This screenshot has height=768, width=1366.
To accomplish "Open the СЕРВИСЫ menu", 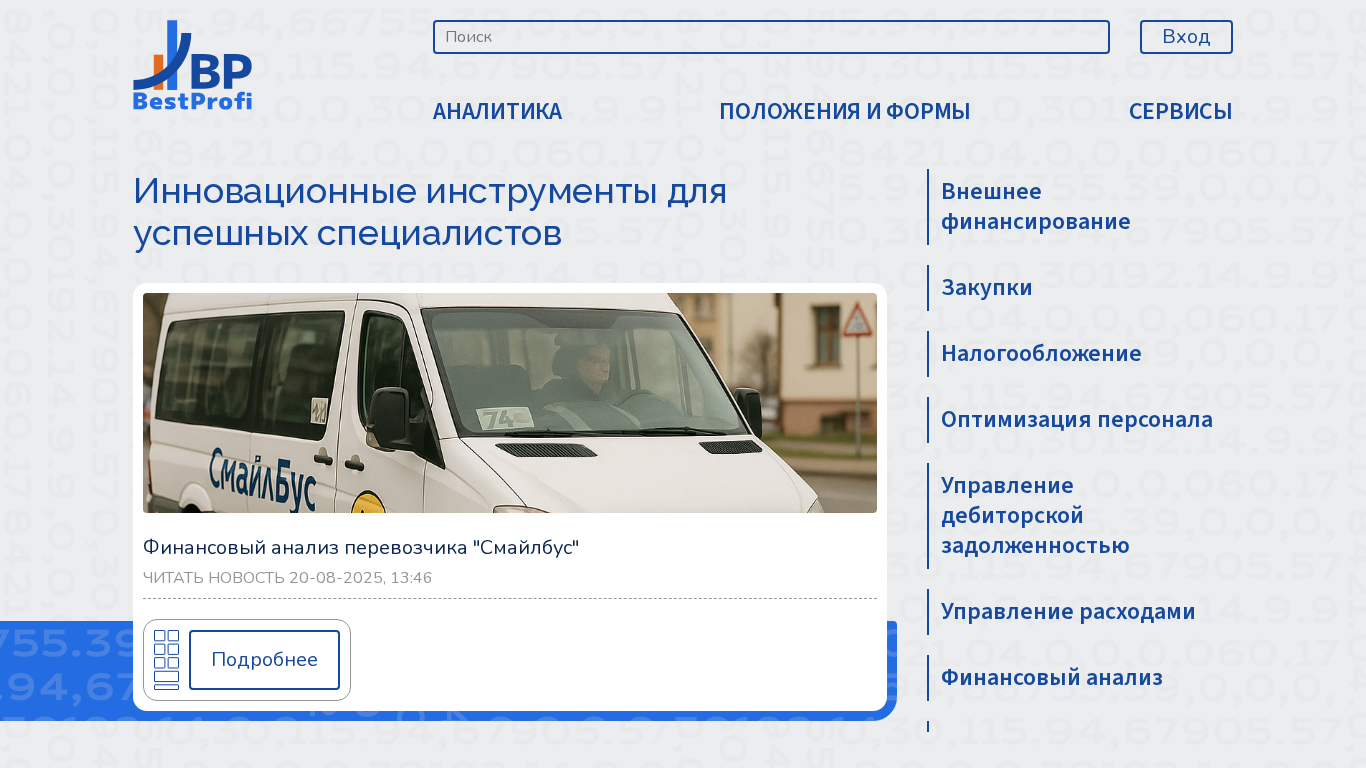I will point(1180,111).
